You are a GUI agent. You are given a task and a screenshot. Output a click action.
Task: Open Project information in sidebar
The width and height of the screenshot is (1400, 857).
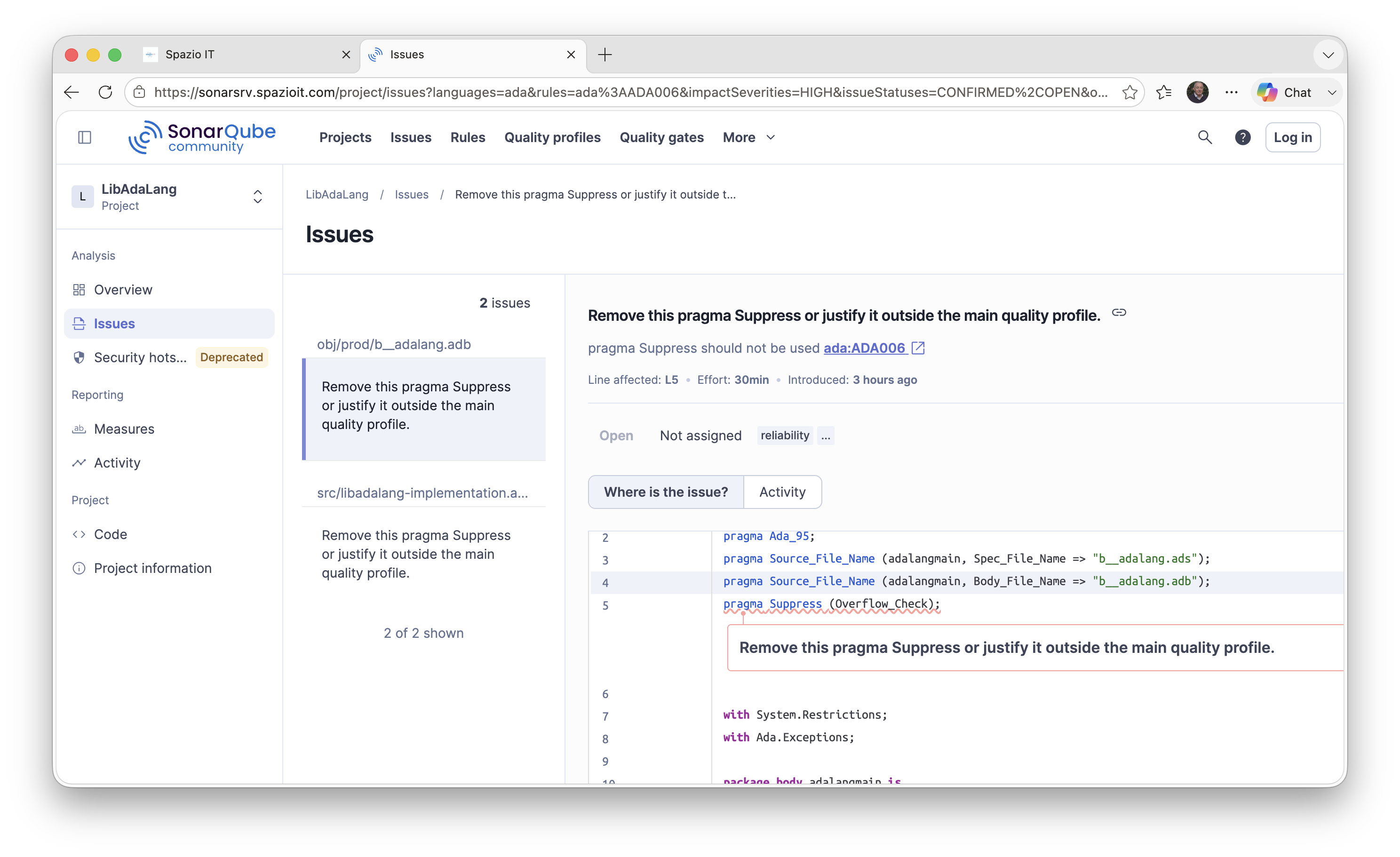169,569
